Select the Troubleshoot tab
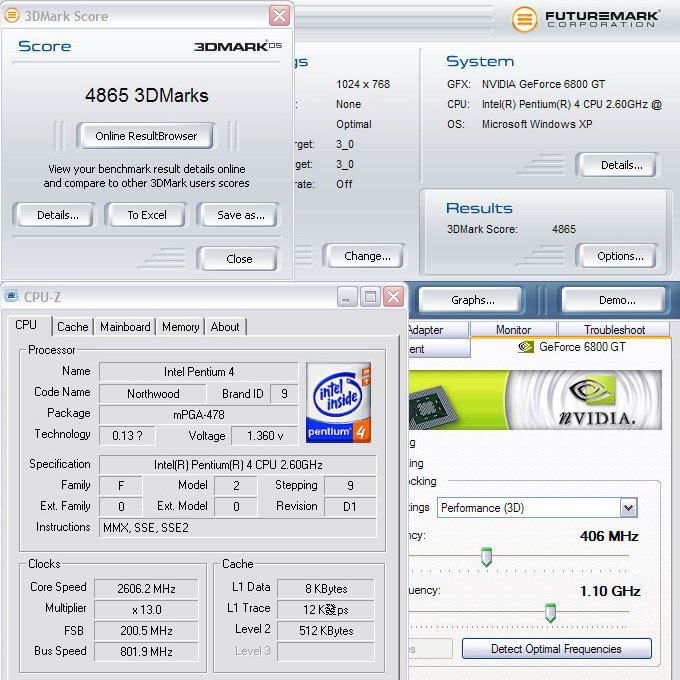 [614, 330]
